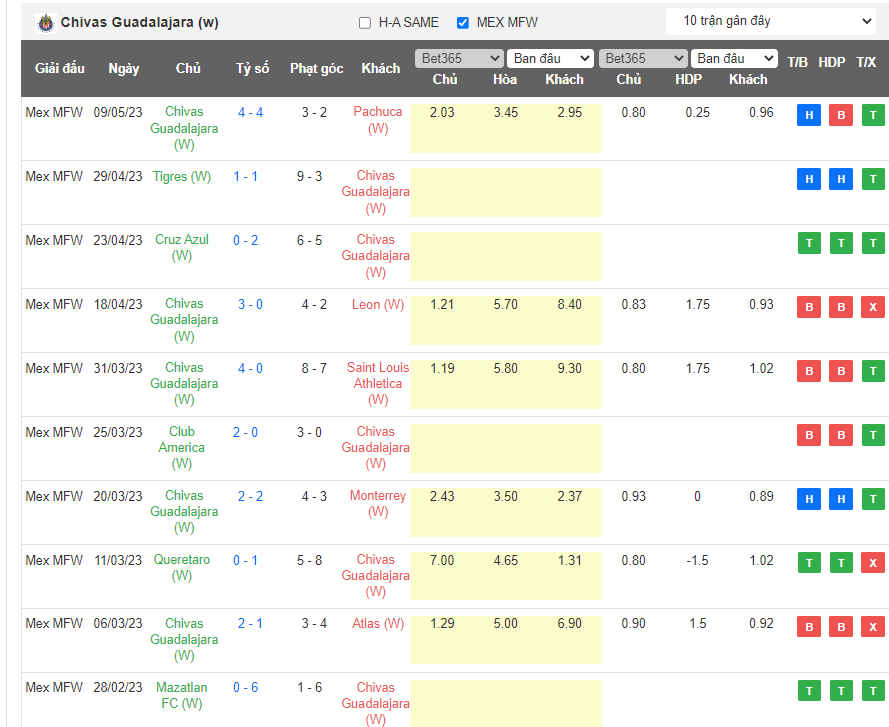Viewport: 889px width, 727px height.
Task: Click first blue H badge in Monterrey row
Action: [808, 499]
